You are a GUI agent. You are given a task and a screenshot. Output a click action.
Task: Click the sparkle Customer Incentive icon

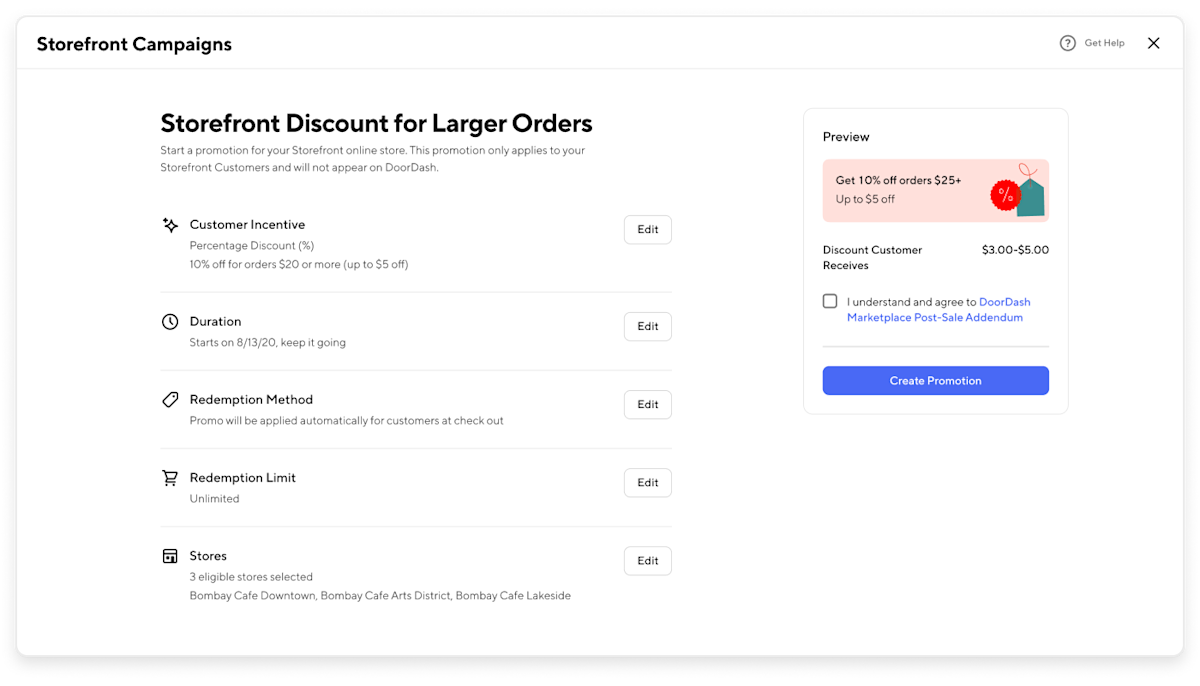tap(170, 224)
